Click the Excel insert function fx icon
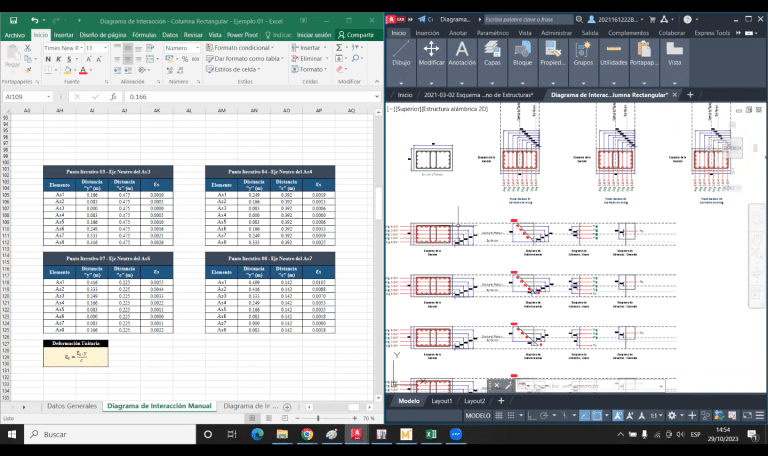Screen dimensions: 768x456 (113, 97)
